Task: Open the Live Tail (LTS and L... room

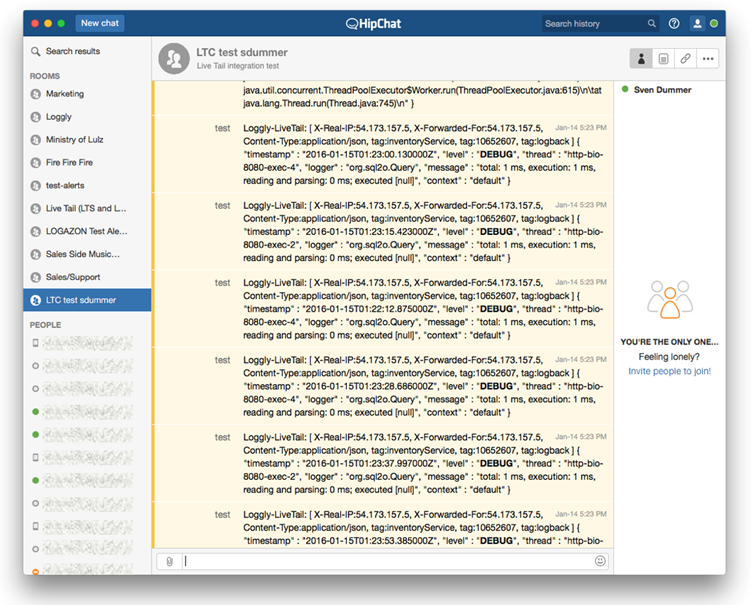Action: [86, 208]
